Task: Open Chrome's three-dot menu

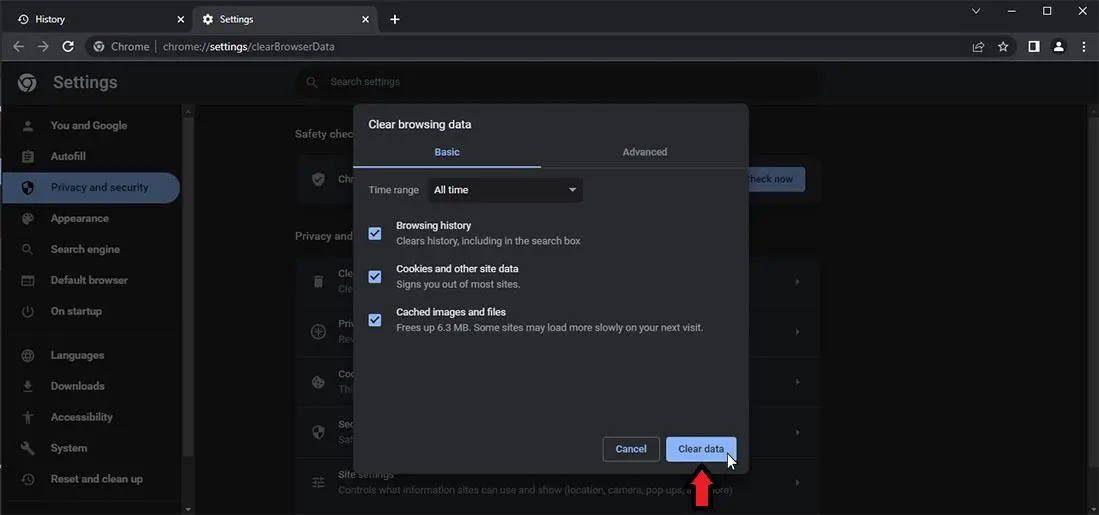Action: click(1083, 46)
